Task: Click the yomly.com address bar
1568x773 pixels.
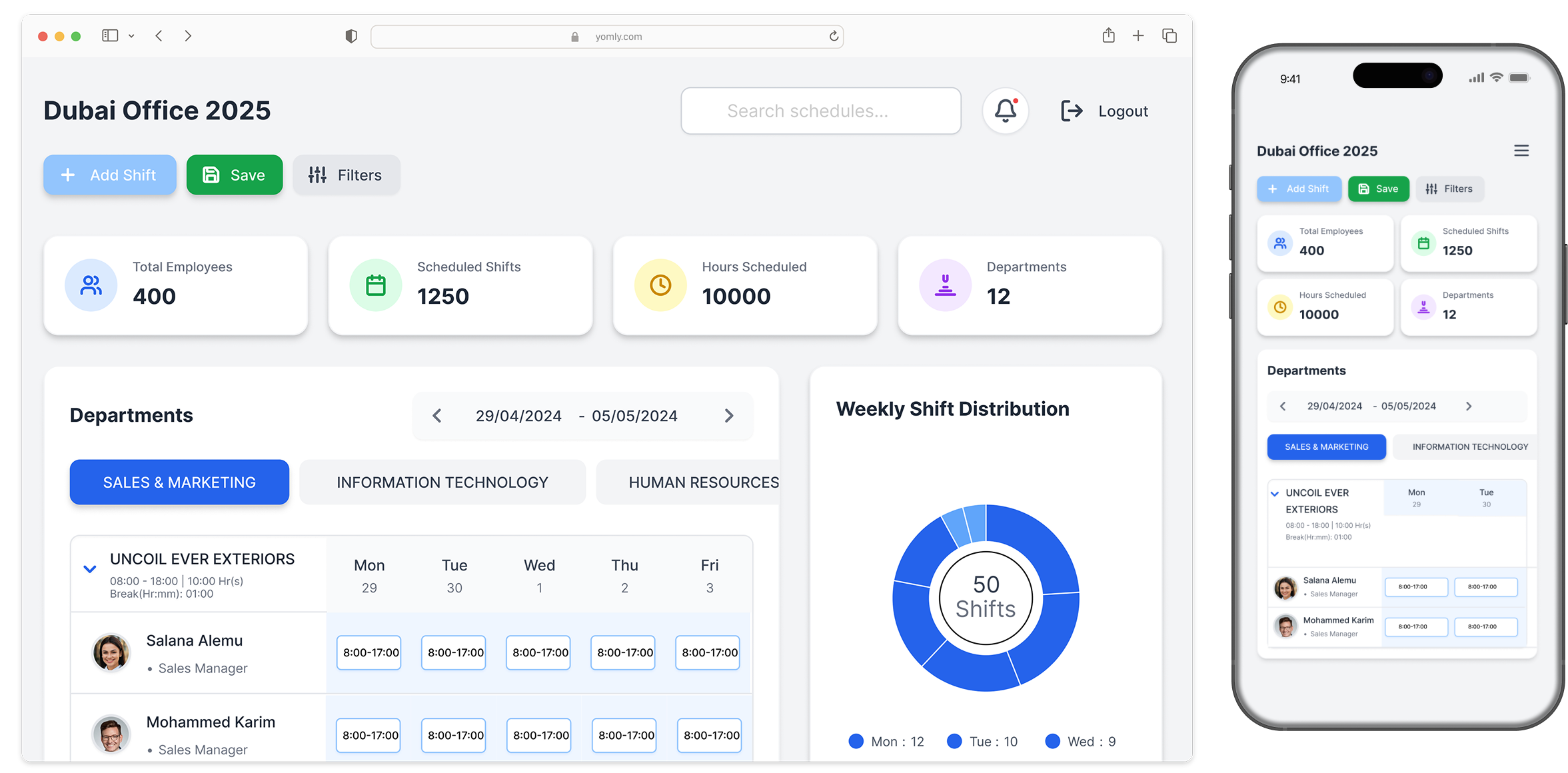Action: (607, 37)
